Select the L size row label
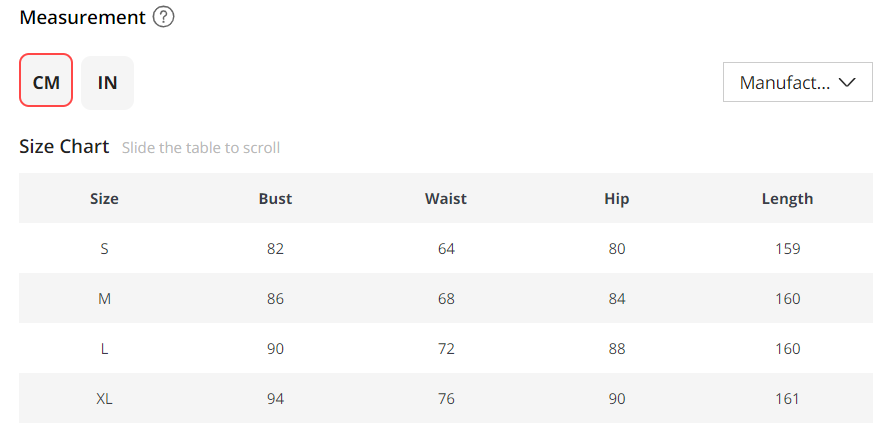The image size is (882, 431). pyautogui.click(x=104, y=348)
